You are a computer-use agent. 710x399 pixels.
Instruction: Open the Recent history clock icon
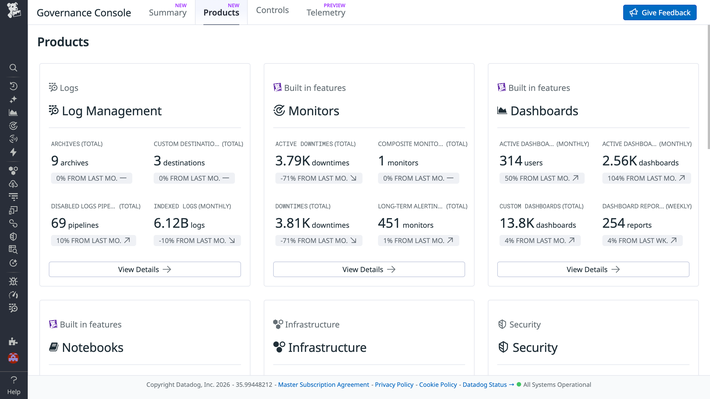click(x=13, y=86)
